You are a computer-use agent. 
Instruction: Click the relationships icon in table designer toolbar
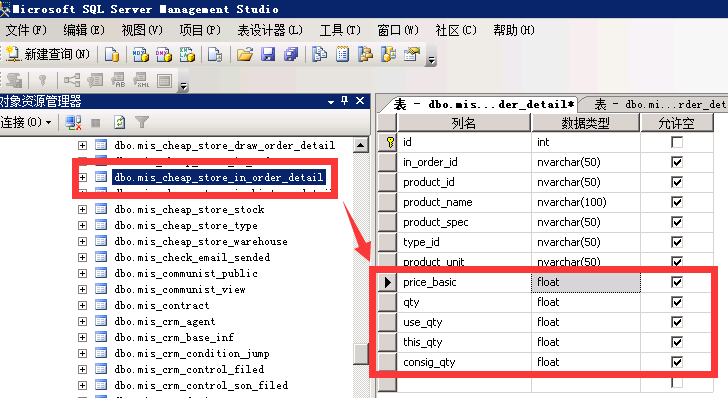click(x=72, y=81)
